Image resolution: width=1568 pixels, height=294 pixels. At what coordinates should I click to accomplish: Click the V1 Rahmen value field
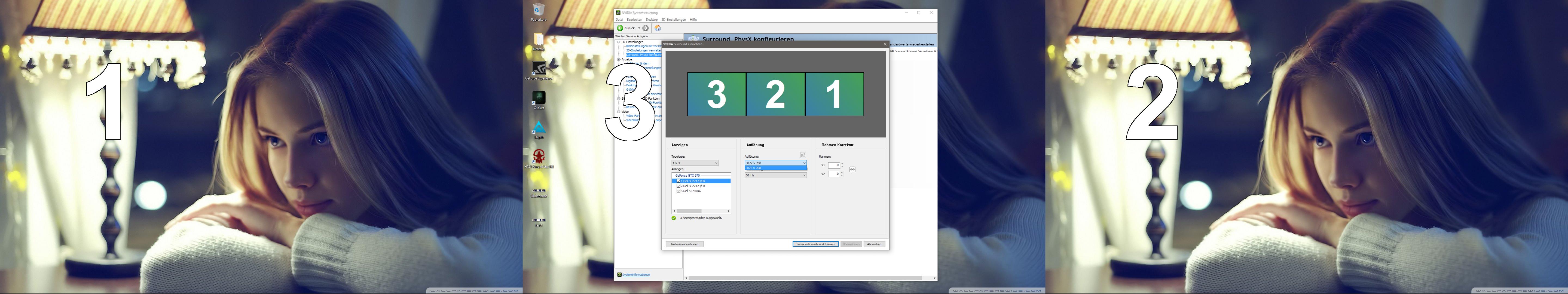834,165
